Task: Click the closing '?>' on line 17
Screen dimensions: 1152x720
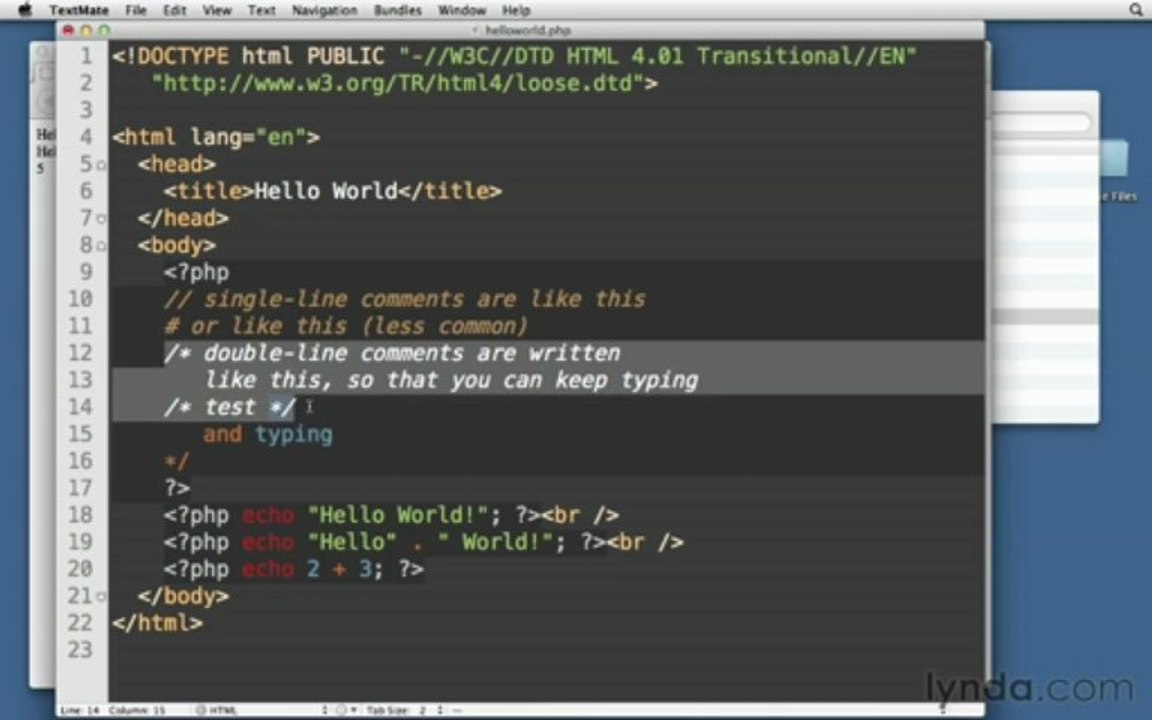Action: coord(177,489)
